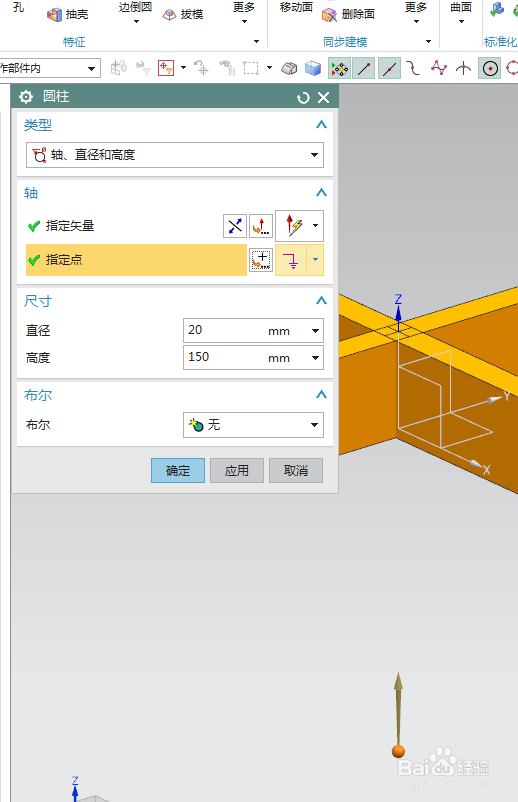The width and height of the screenshot is (518, 802).
Task: Toggle the arc center snap icon
Action: [490, 68]
